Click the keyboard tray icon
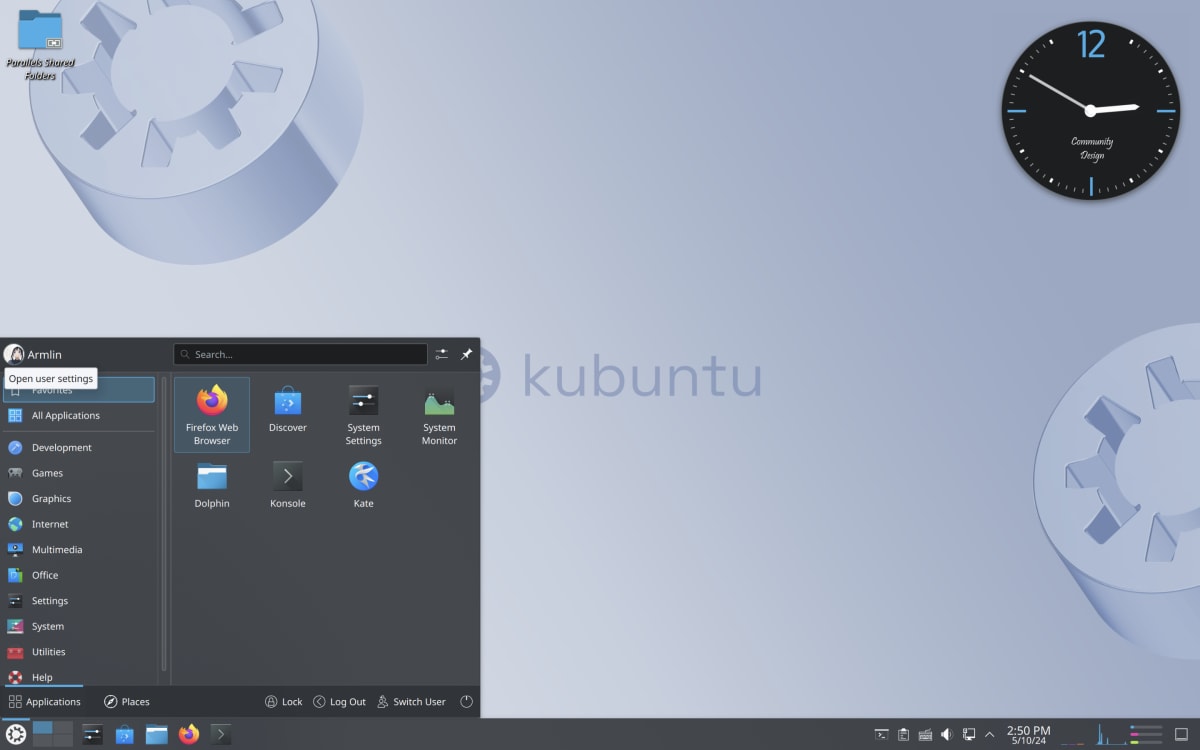Viewport: 1200px width, 750px height. point(925,735)
